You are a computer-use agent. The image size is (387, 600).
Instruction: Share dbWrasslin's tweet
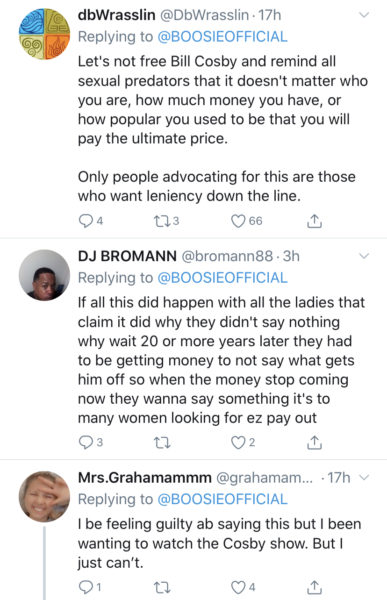pos(314,221)
